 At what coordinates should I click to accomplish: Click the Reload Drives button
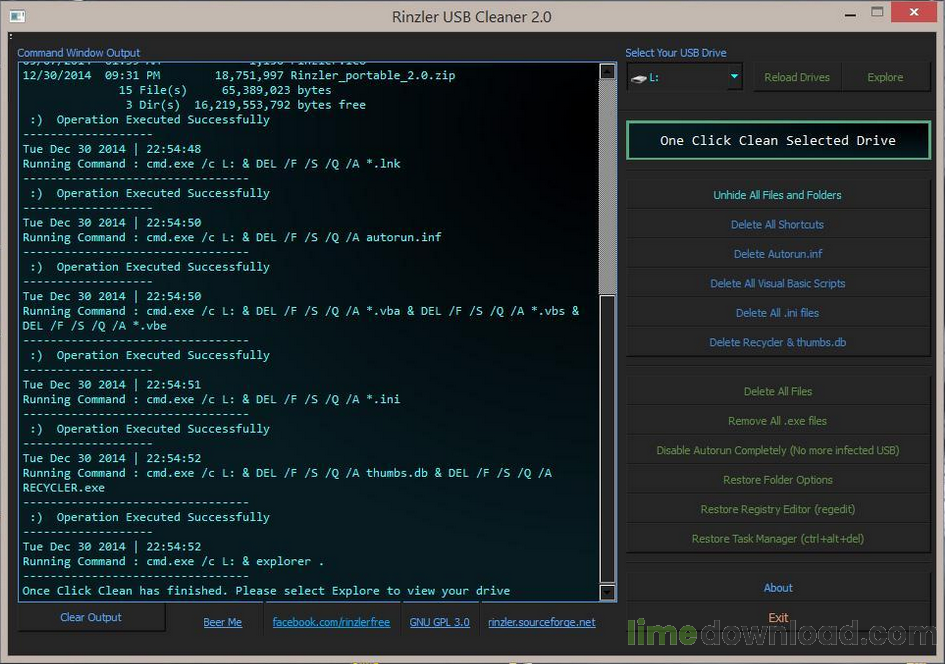[x=796, y=77]
